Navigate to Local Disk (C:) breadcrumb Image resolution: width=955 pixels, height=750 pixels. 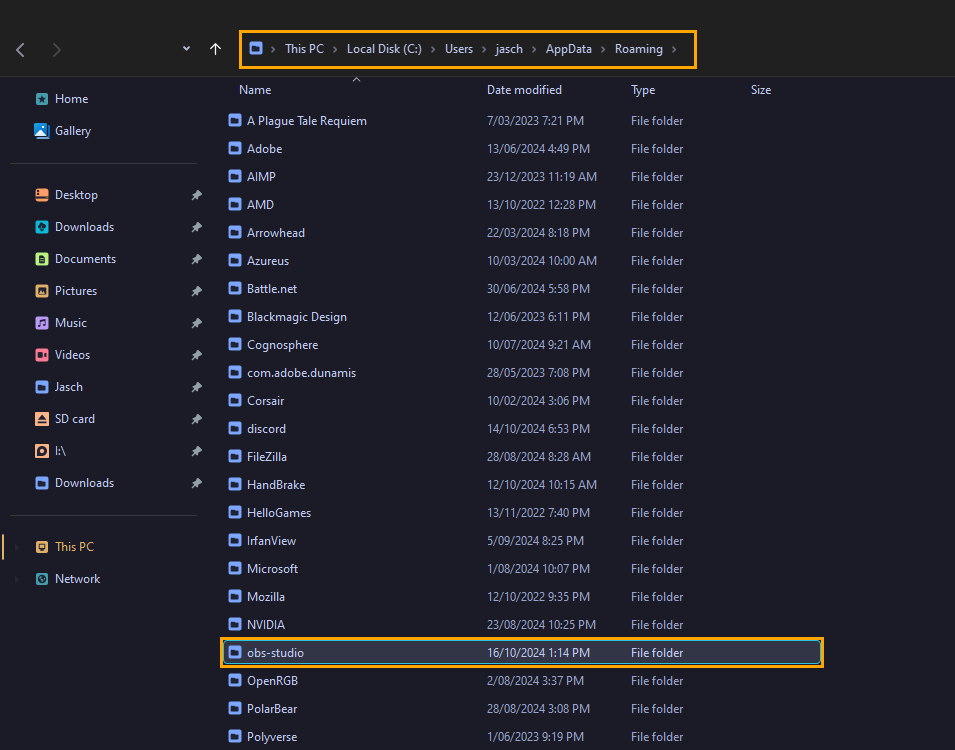pos(384,49)
